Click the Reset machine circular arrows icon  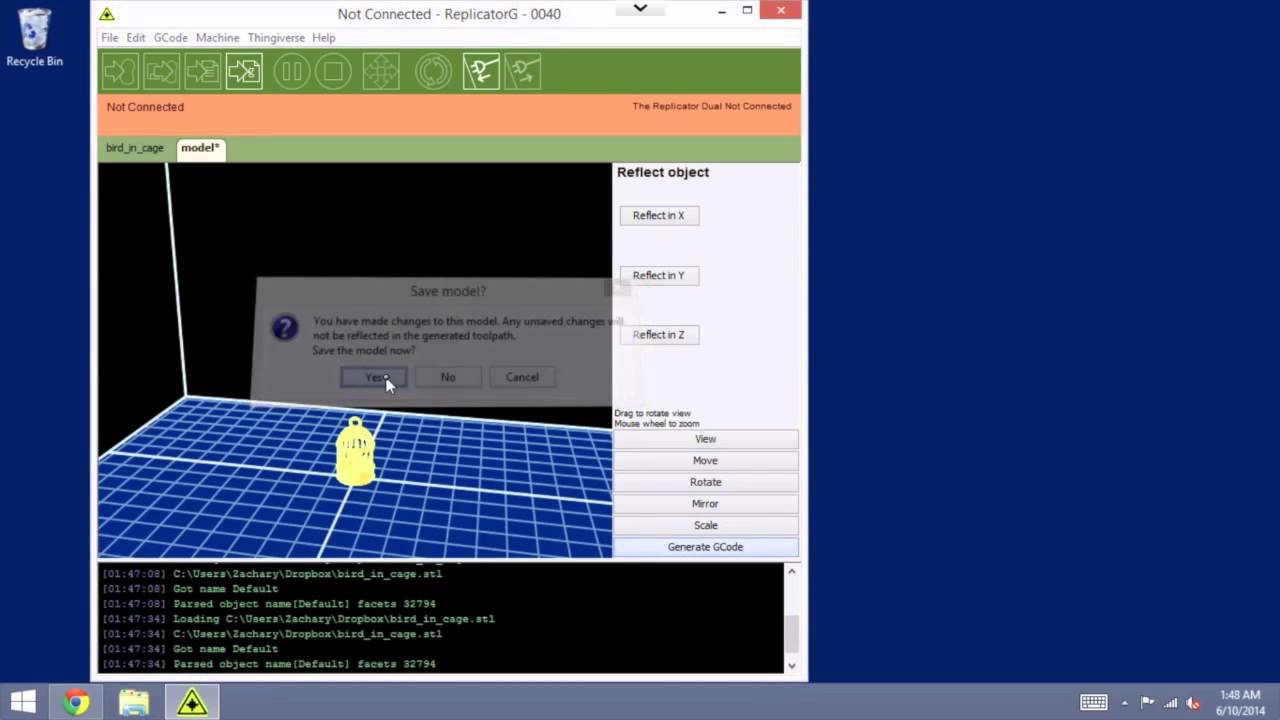(x=433, y=72)
